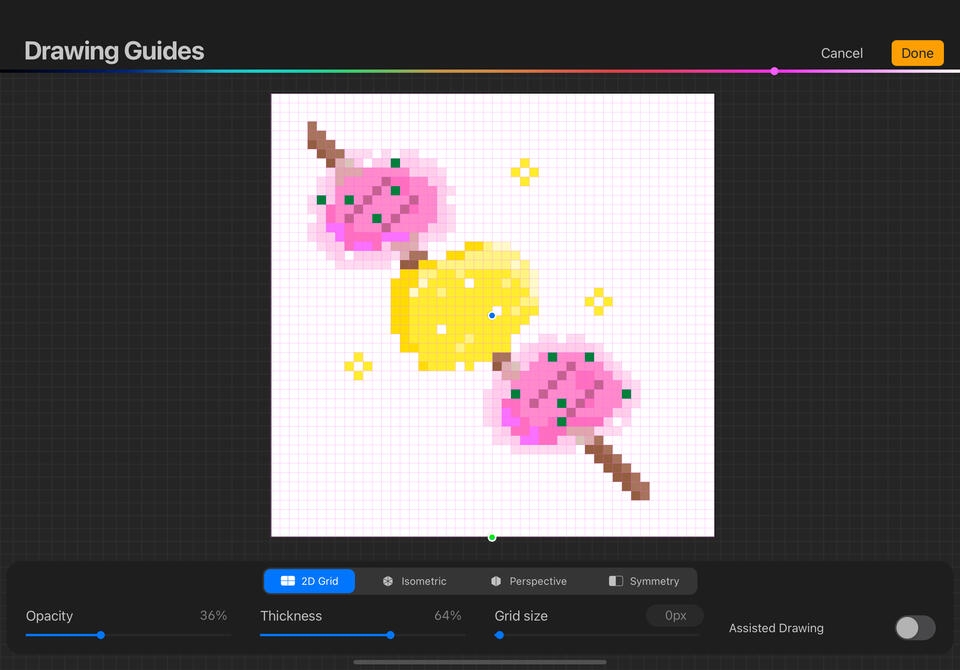Screen dimensions: 960x670
Task: Click the blue grid position node
Action: pos(492,315)
